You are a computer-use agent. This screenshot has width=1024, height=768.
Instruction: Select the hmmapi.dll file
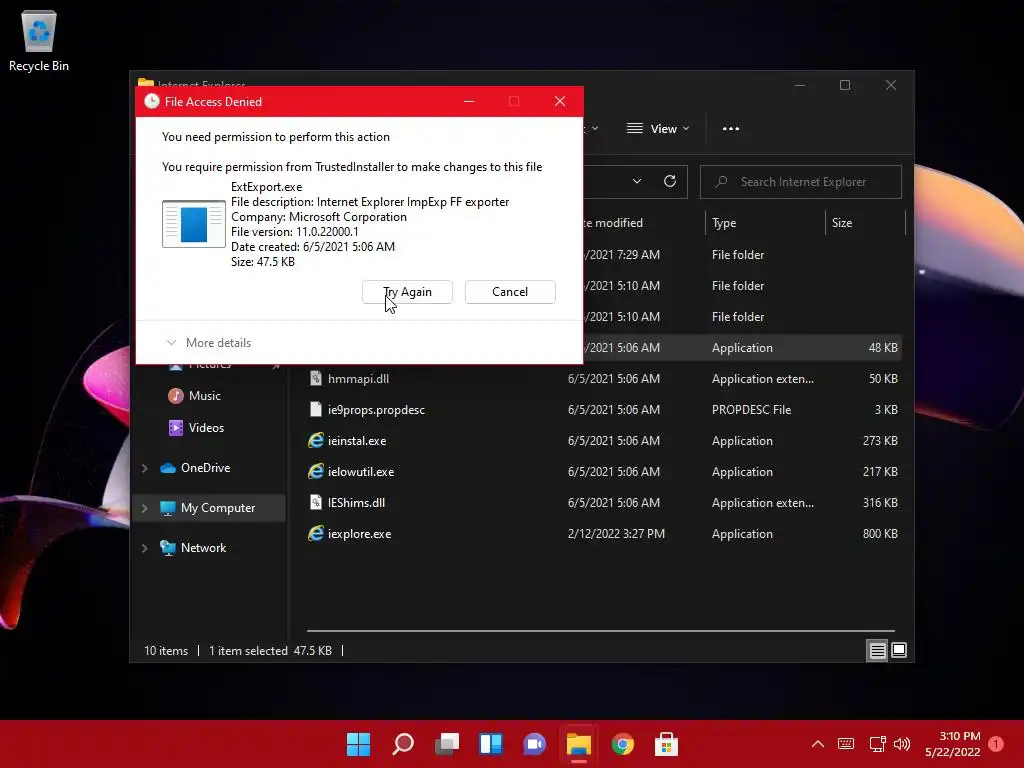(359, 379)
